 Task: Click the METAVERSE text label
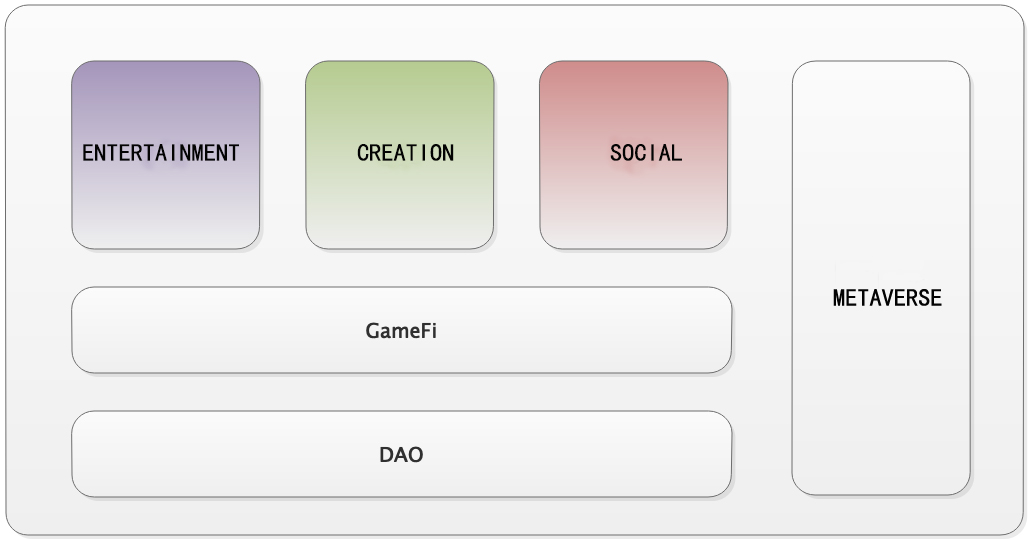pos(887,298)
